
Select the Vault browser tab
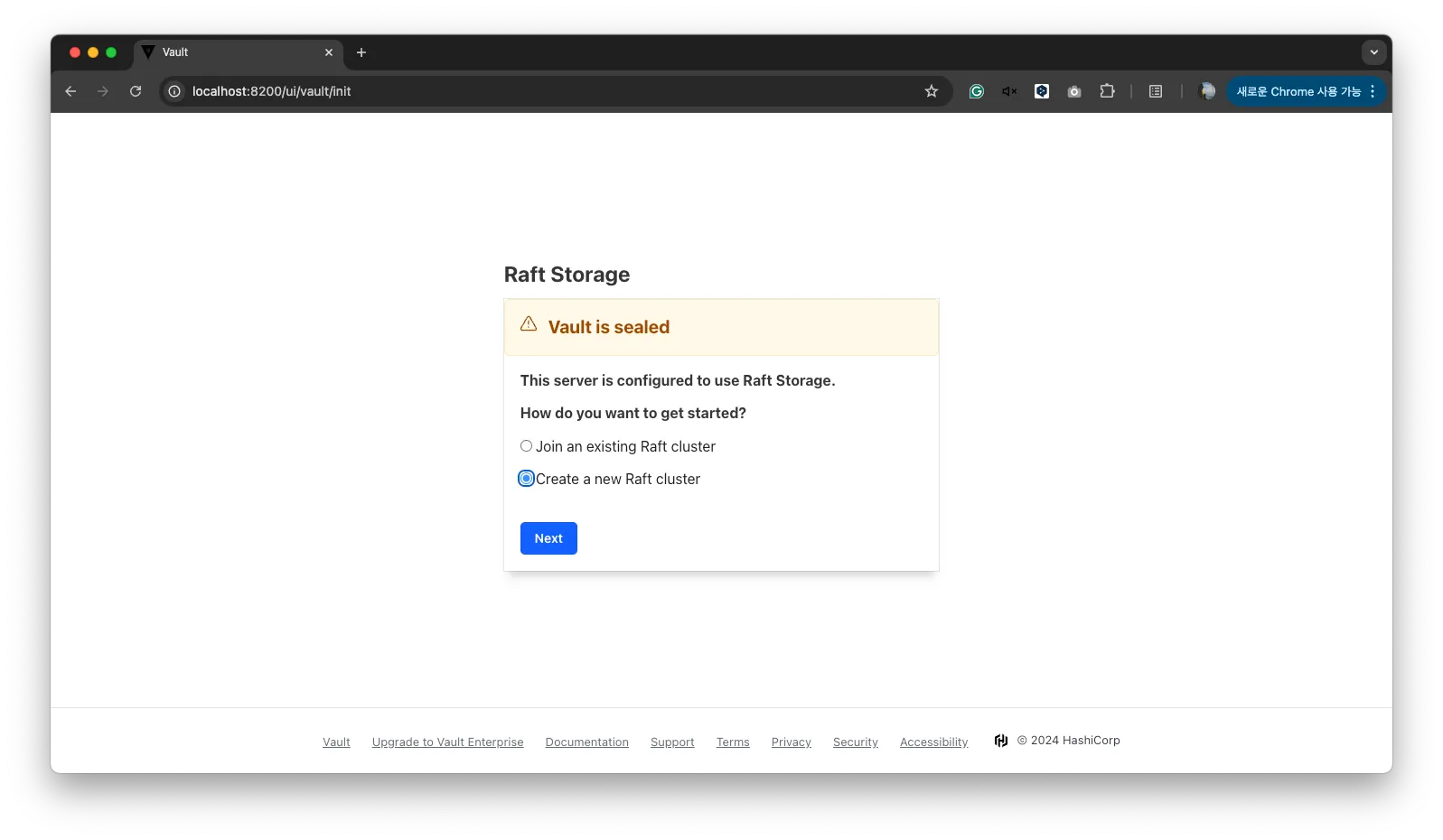click(x=239, y=52)
